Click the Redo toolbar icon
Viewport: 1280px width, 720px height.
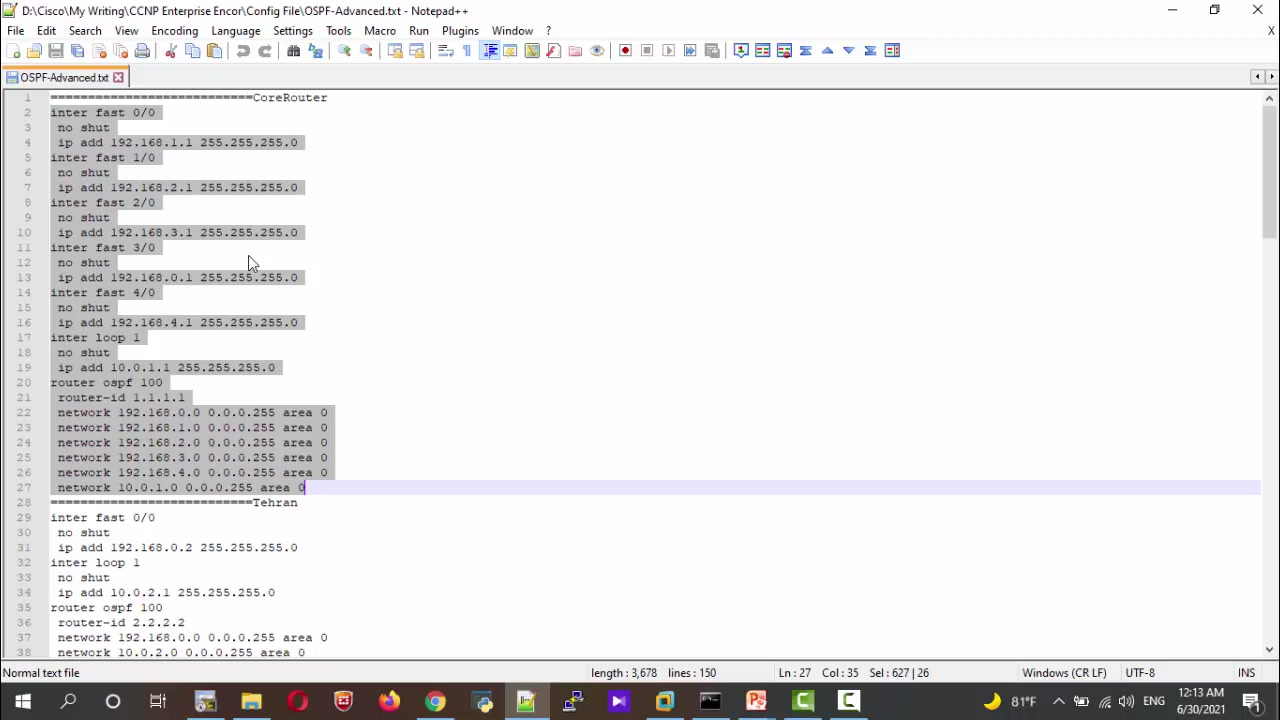pyautogui.click(x=265, y=51)
